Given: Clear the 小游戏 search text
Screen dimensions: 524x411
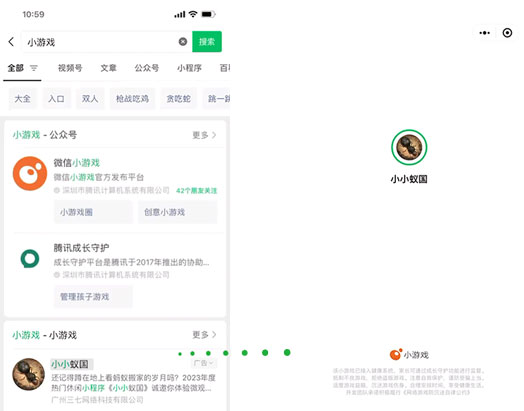Looking at the screenshot, I should click(x=183, y=41).
